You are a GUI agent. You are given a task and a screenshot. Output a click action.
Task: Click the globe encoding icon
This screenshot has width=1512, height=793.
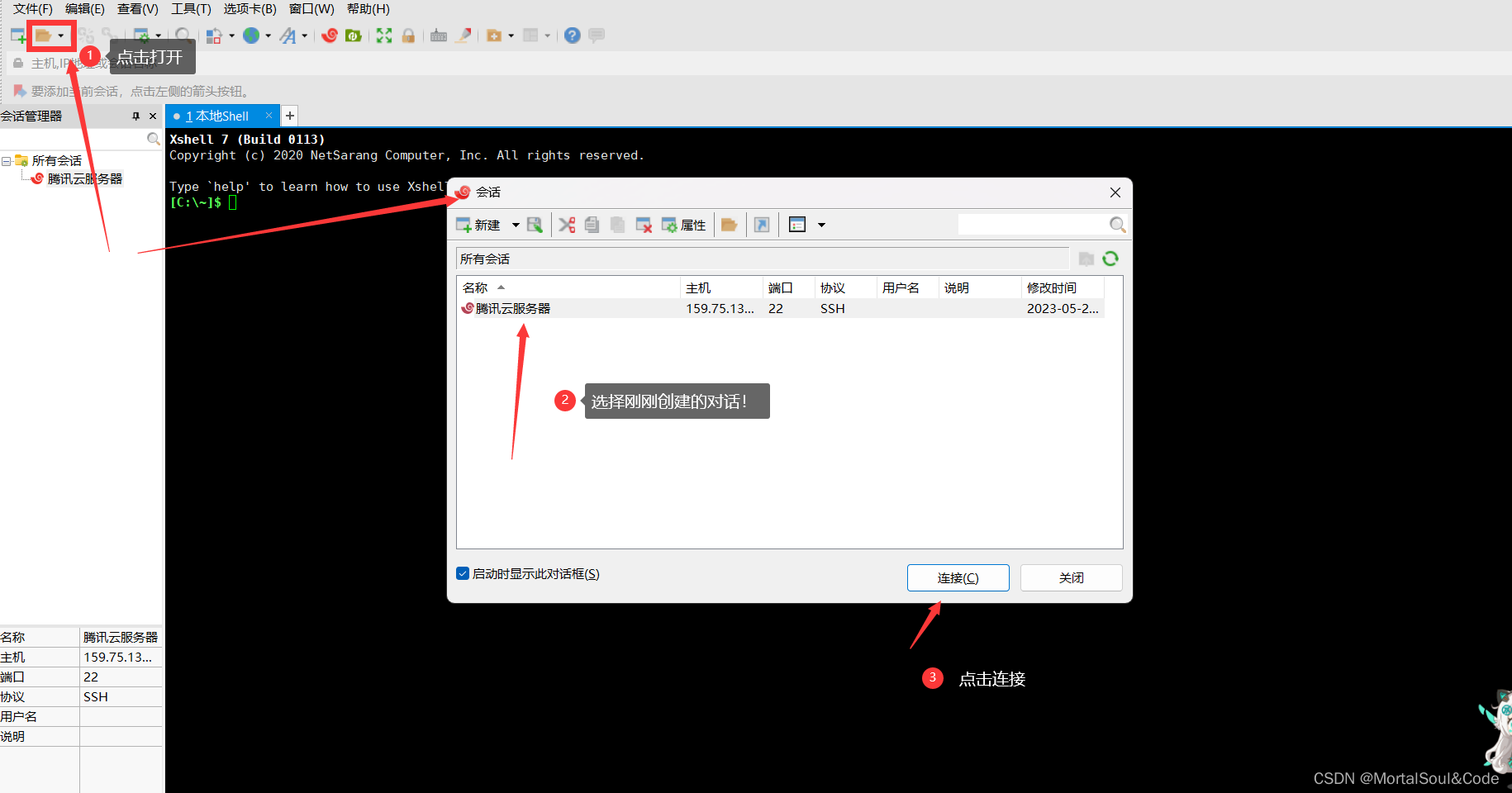[x=252, y=36]
